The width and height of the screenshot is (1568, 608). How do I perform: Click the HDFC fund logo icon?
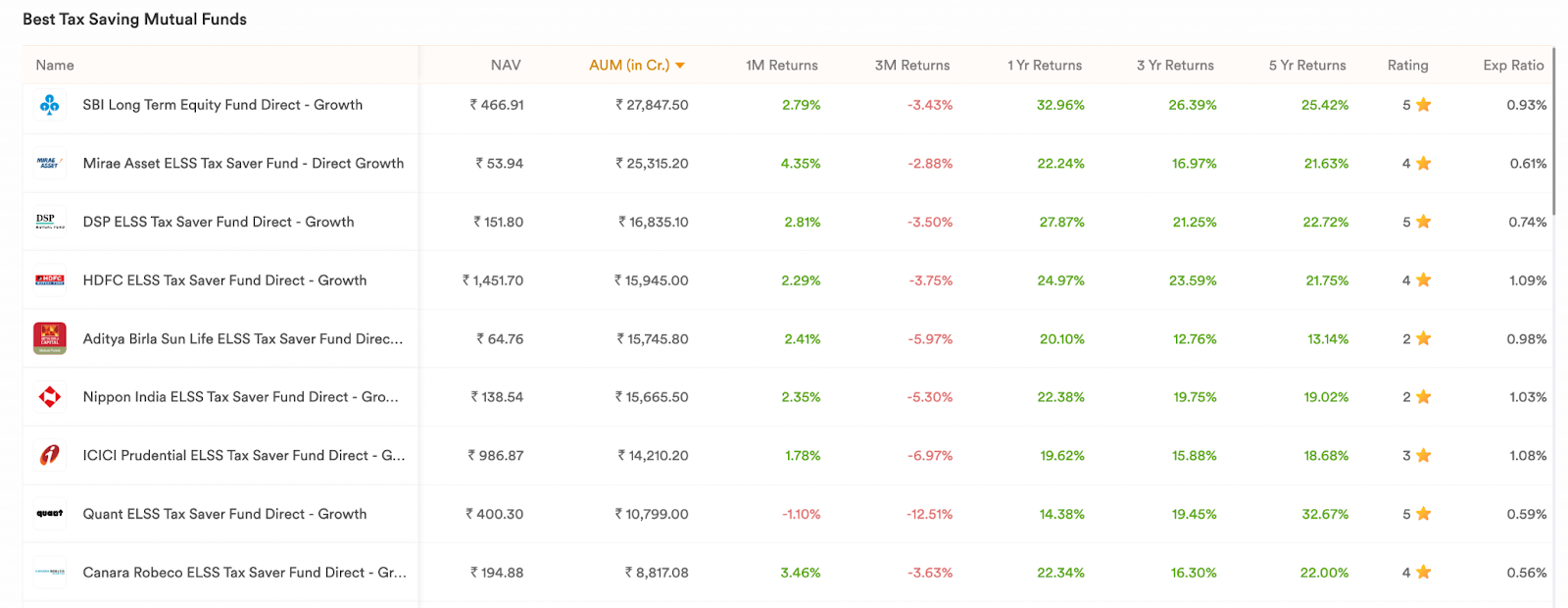(x=50, y=280)
